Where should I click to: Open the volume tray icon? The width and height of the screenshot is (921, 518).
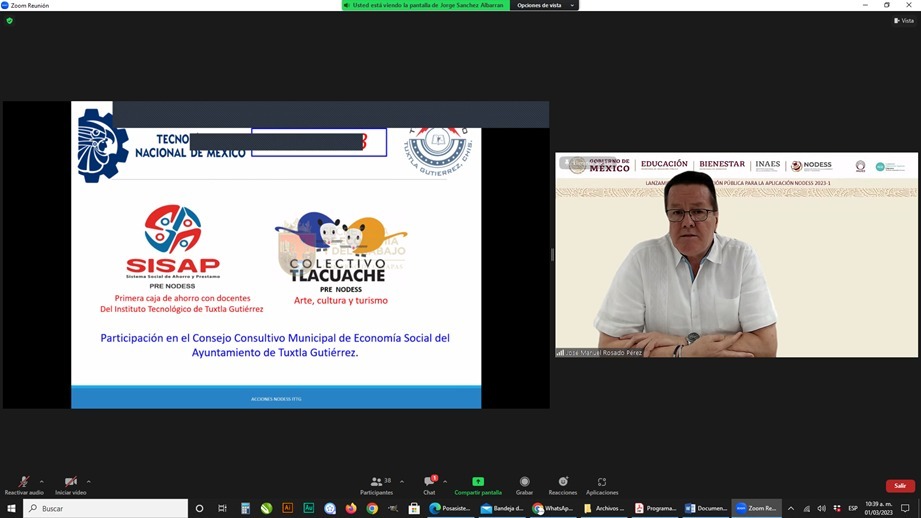(x=821, y=508)
